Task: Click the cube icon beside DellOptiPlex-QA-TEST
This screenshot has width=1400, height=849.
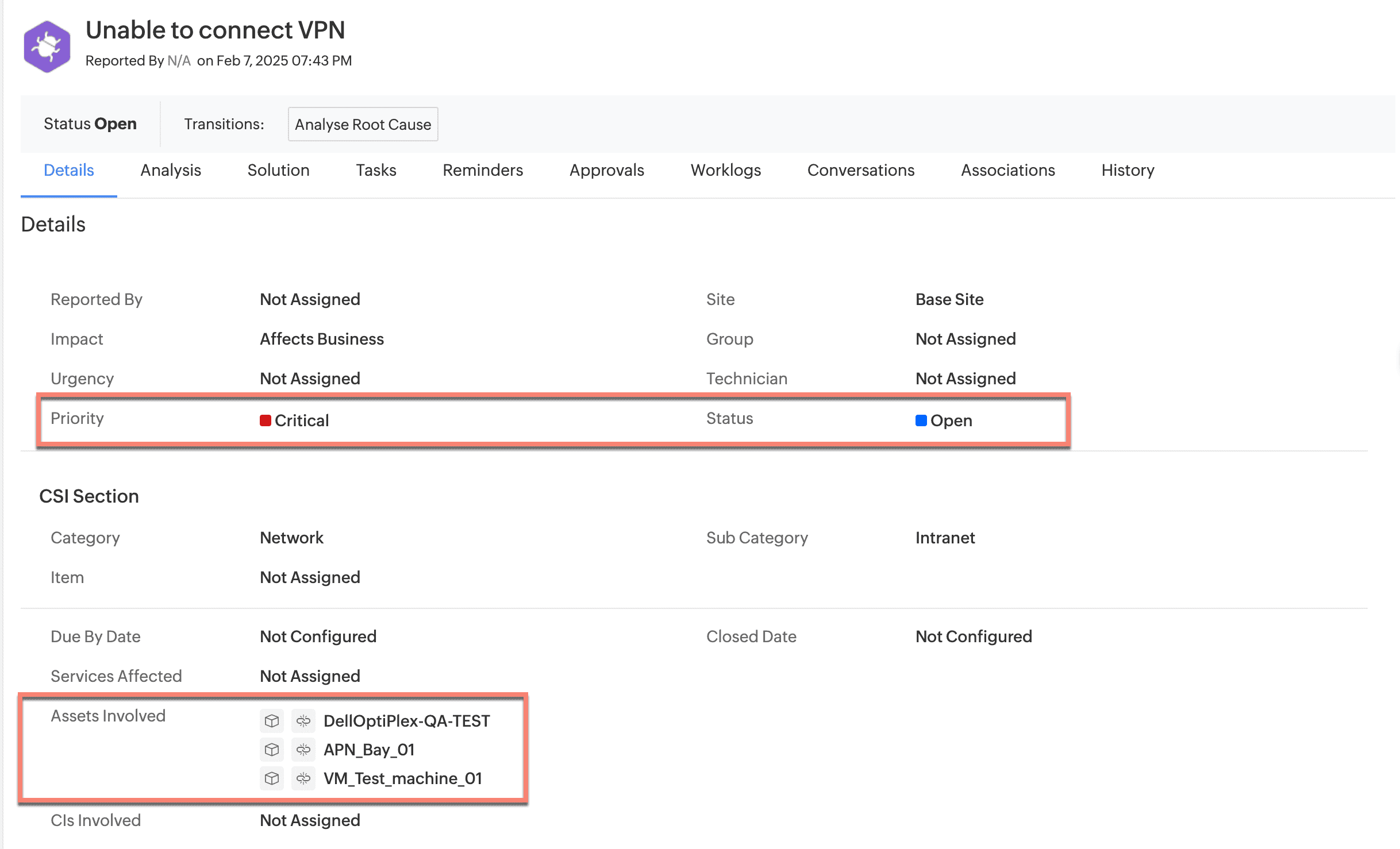Action: tap(271, 721)
